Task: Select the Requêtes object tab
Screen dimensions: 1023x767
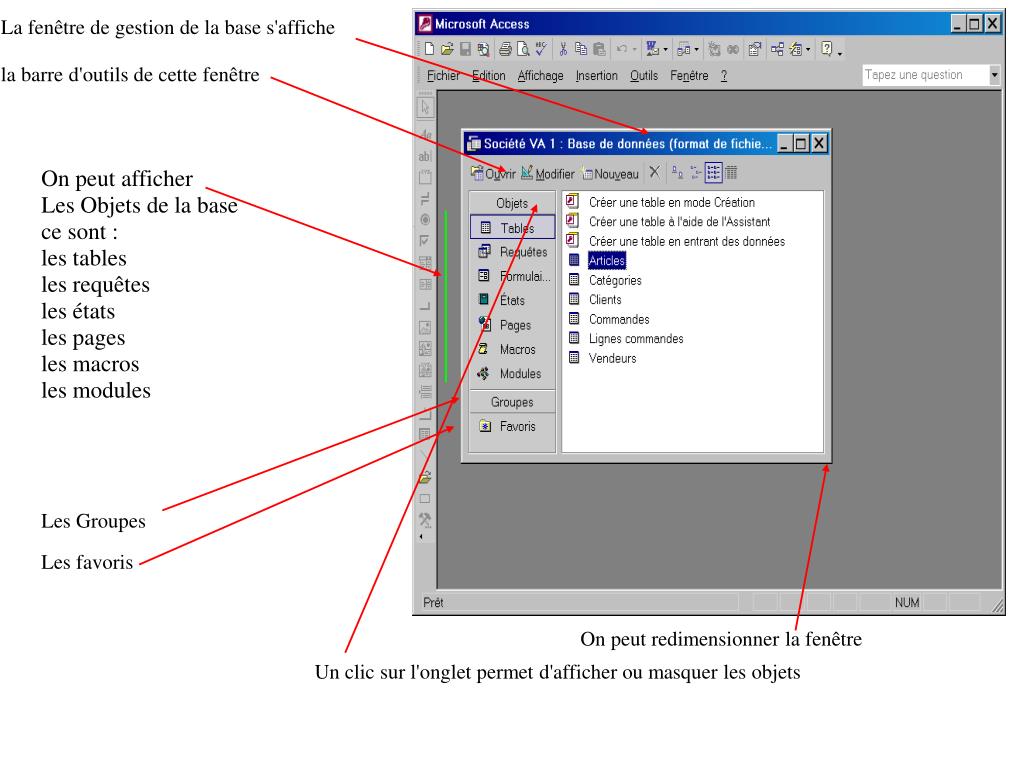Action: (512, 252)
